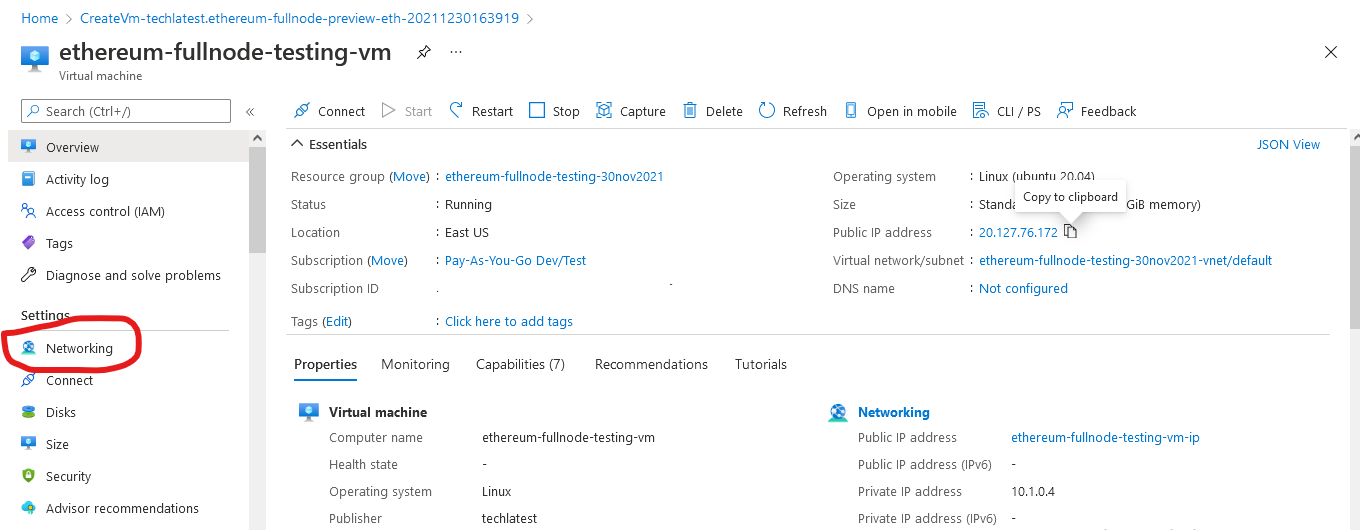Open the Recommendations tab

[651, 364]
